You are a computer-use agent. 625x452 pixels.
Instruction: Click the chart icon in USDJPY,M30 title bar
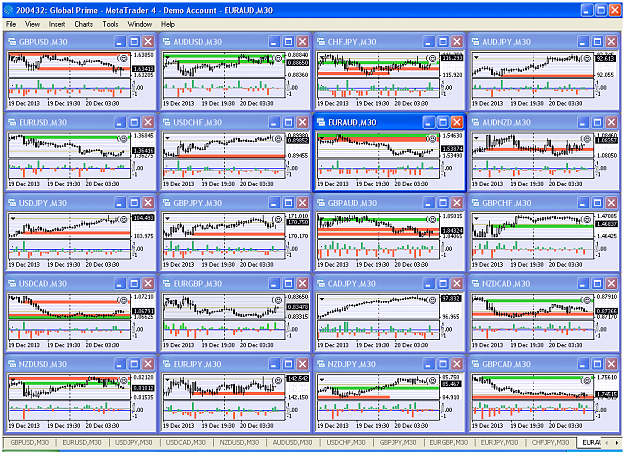pos(12,202)
